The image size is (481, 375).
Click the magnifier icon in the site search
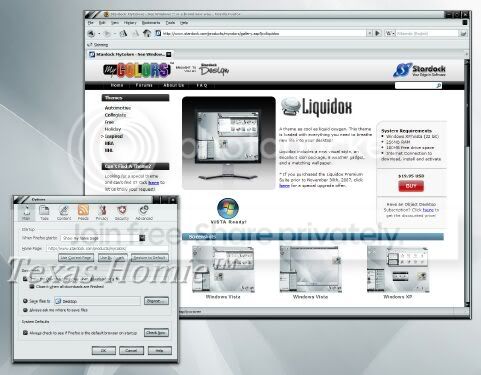coord(439,86)
